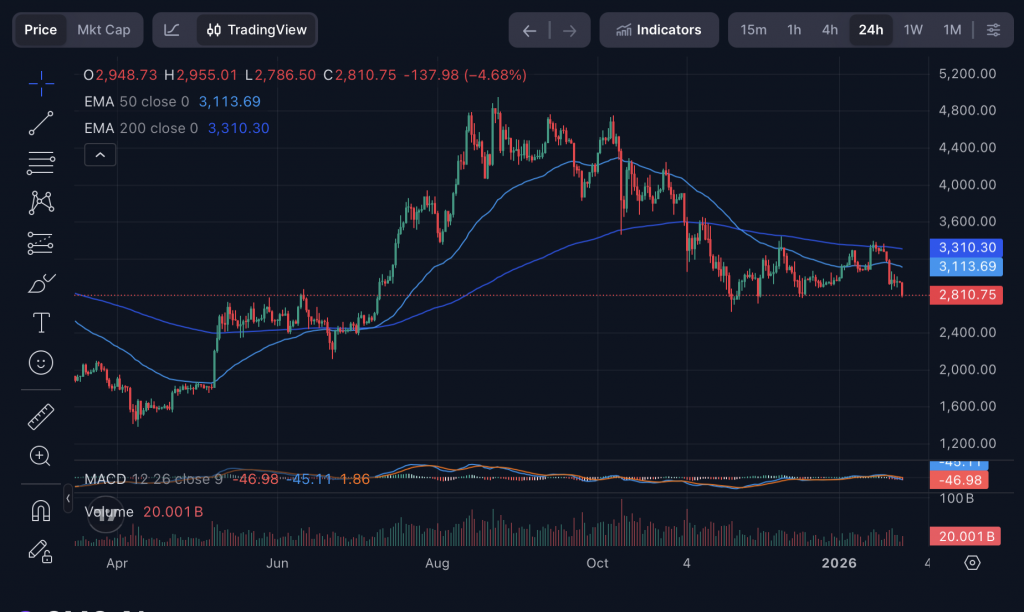Viewport: 1024px width, 612px height.
Task: Select the TradingView chart mode button
Action: coord(256,30)
